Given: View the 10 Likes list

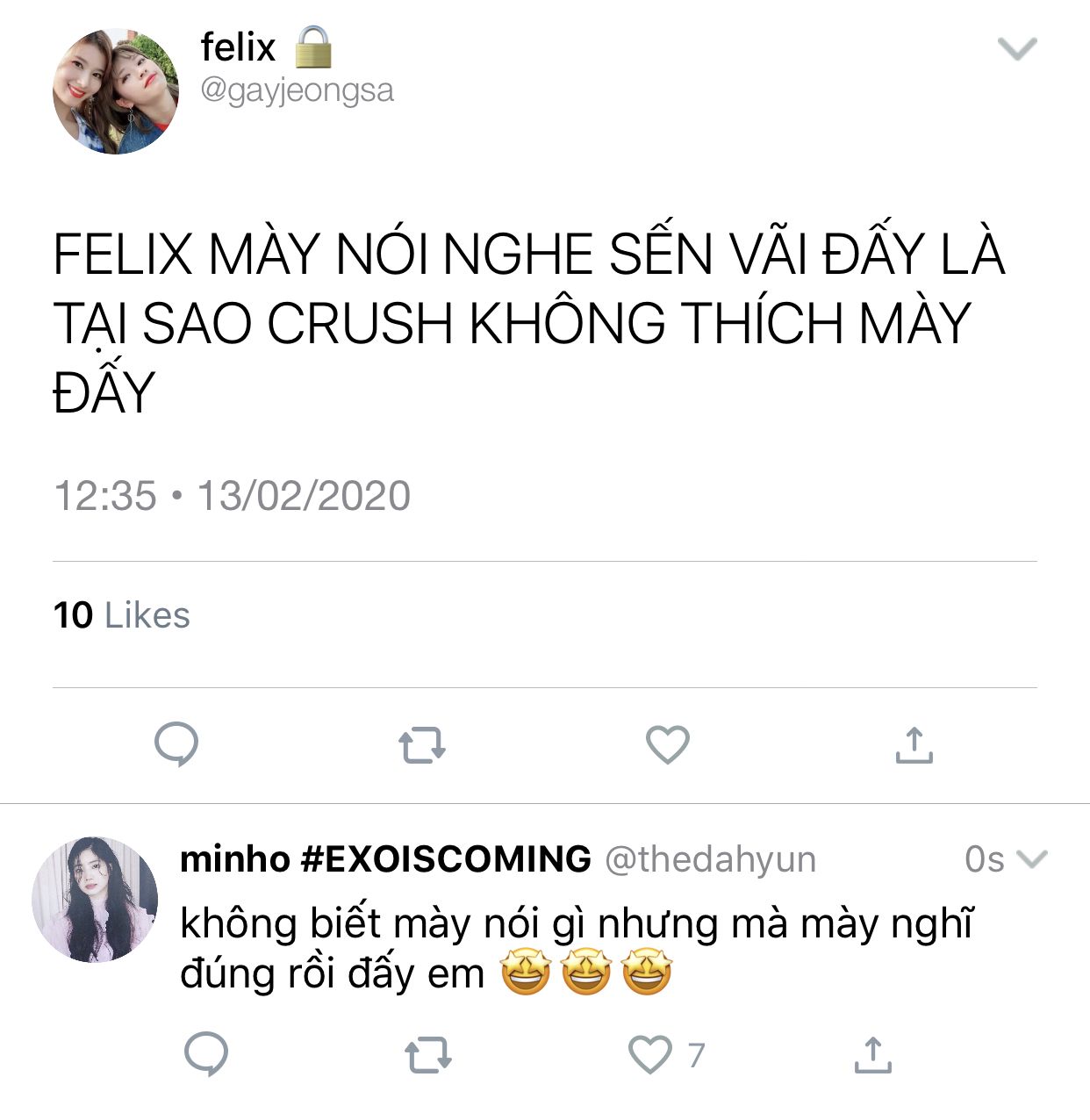Looking at the screenshot, I should [121, 615].
